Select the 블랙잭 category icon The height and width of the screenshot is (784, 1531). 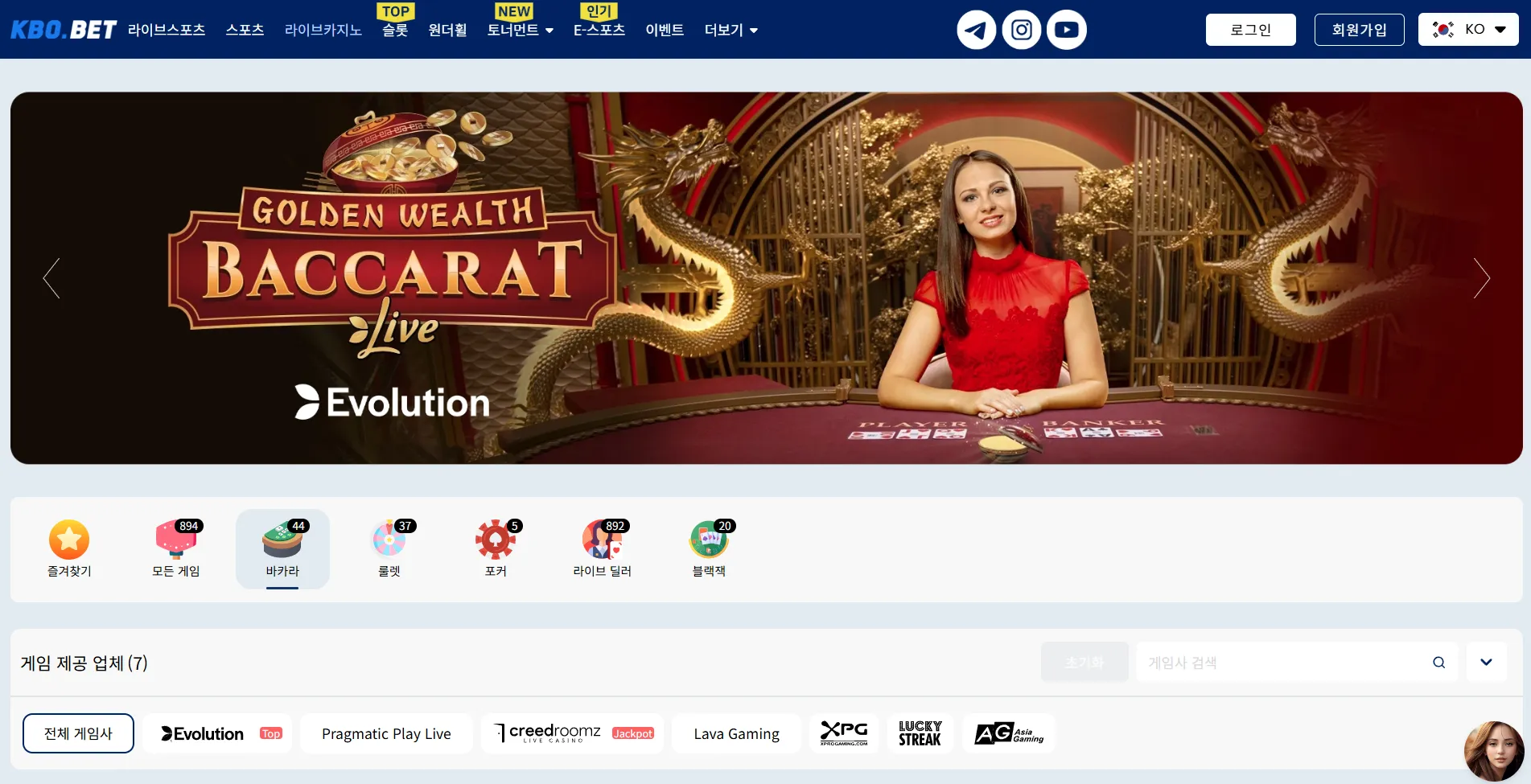709,549
